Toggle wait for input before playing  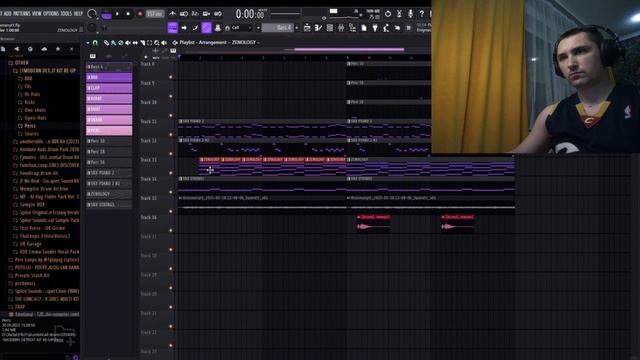tap(184, 13)
